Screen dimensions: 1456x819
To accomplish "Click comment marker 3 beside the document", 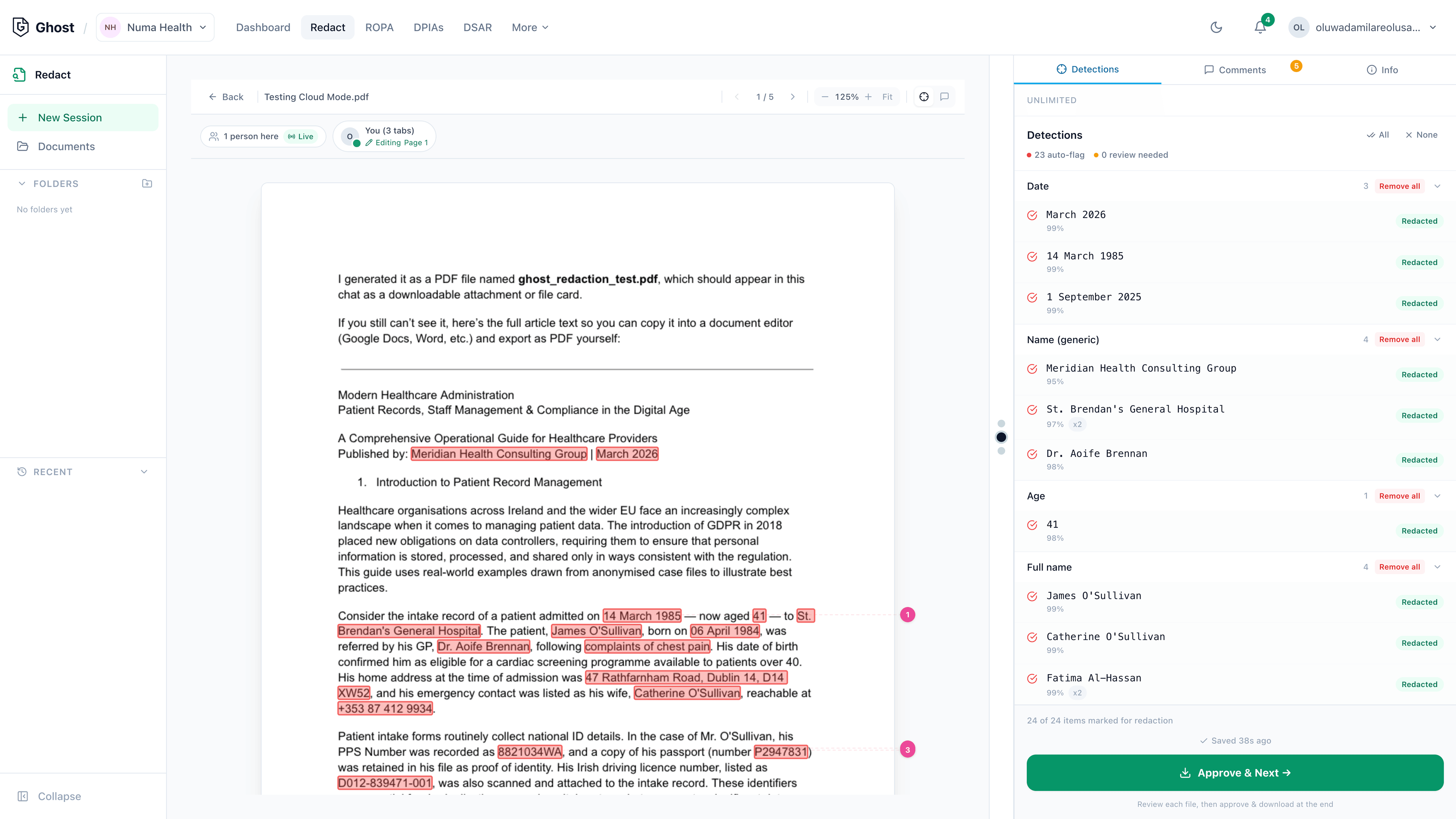I will [908, 750].
